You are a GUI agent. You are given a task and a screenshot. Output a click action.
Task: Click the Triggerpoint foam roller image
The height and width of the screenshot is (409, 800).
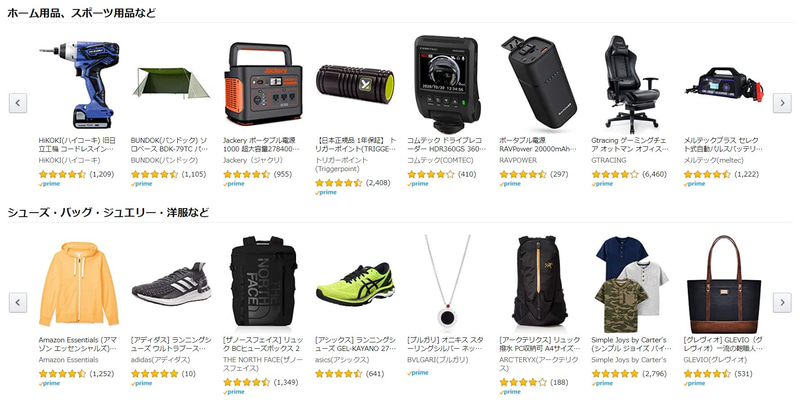(x=355, y=84)
